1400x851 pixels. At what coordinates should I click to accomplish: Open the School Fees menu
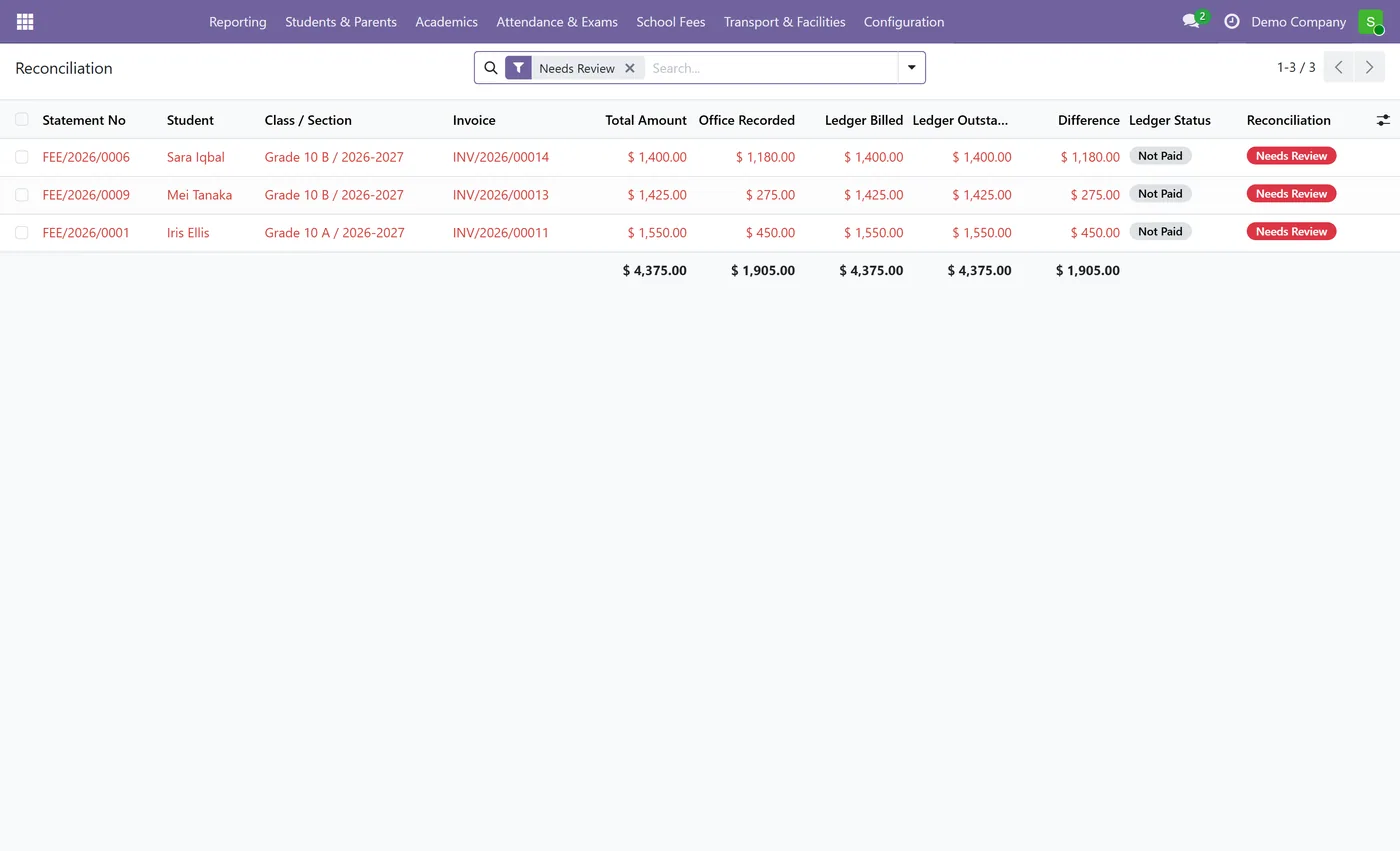click(671, 21)
